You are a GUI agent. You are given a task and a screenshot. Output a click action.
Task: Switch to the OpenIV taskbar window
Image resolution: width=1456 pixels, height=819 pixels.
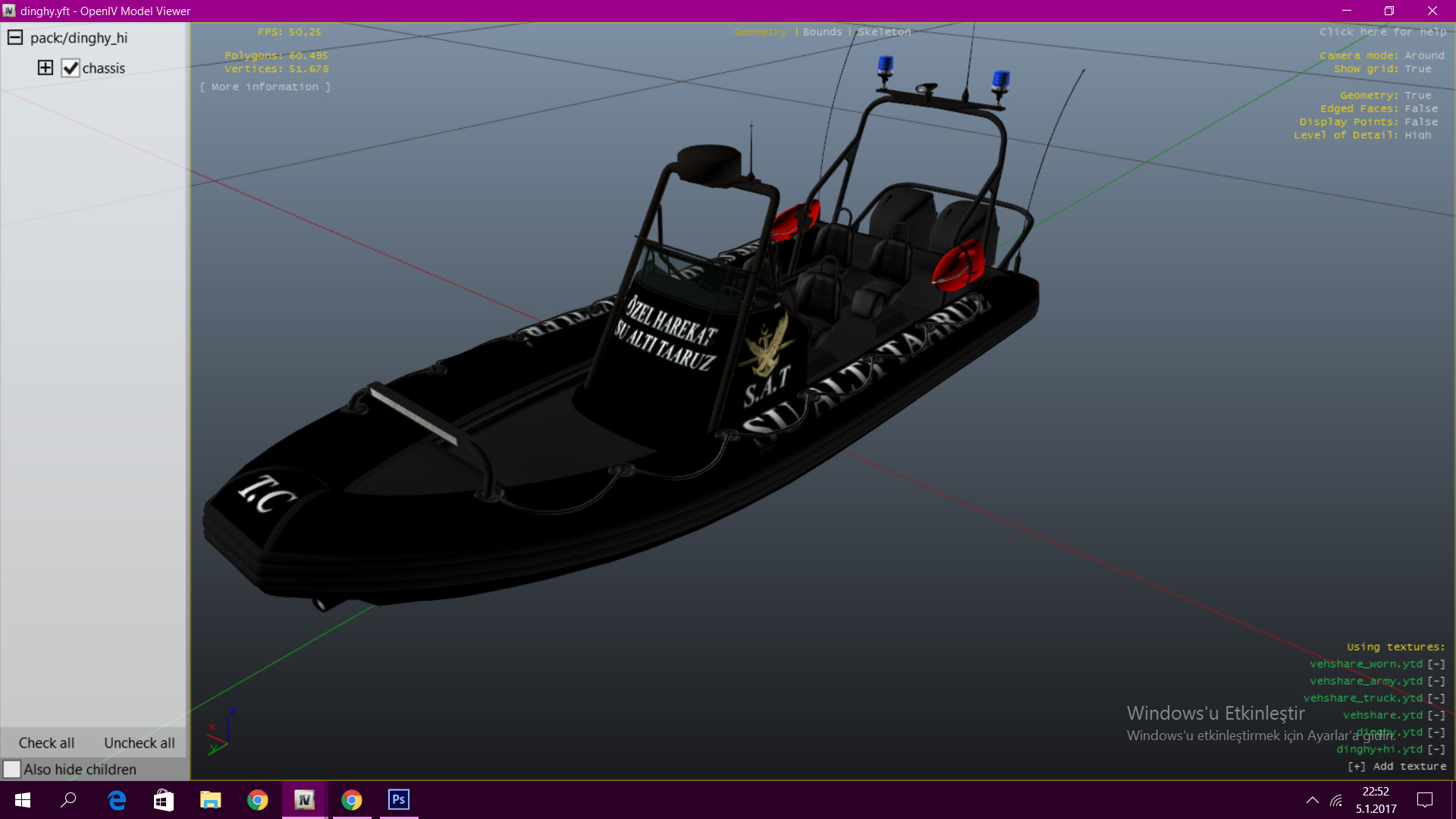[x=304, y=800]
